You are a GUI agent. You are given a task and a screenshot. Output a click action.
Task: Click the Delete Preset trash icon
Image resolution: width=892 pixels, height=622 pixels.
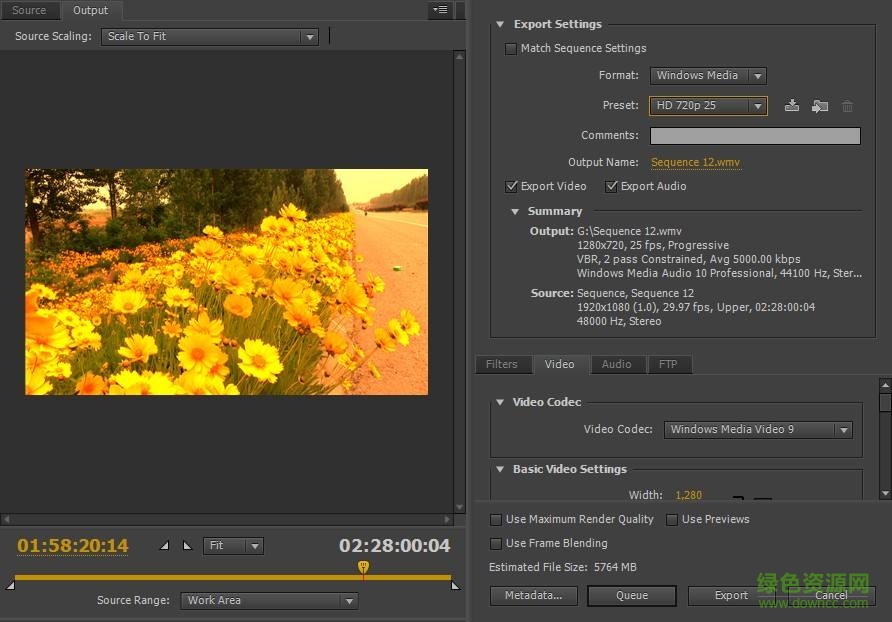coord(848,106)
